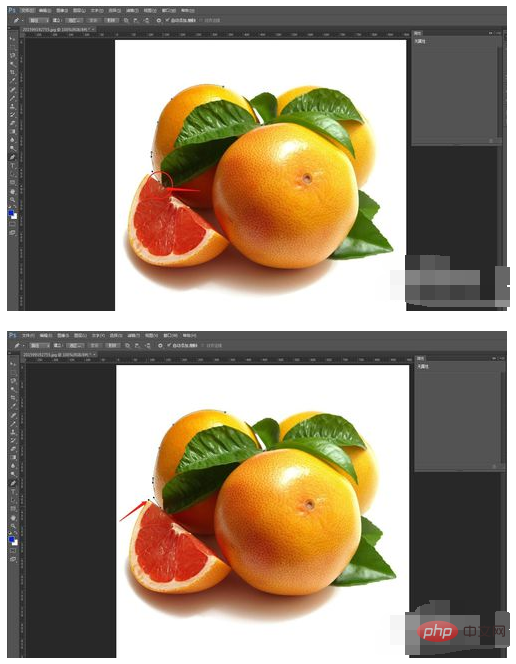This screenshot has width=516, height=664.
Task: Select the Zoom tool in upper Photoshop window
Action: pyautogui.click(x=12, y=199)
